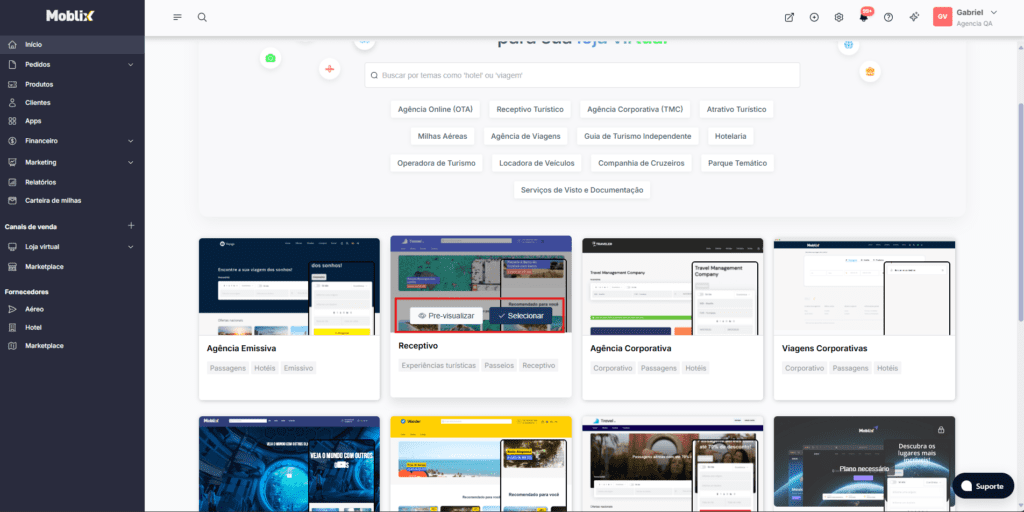Click the plus icon beside Canais de venda
This screenshot has width=1024, height=512.
[130, 226]
